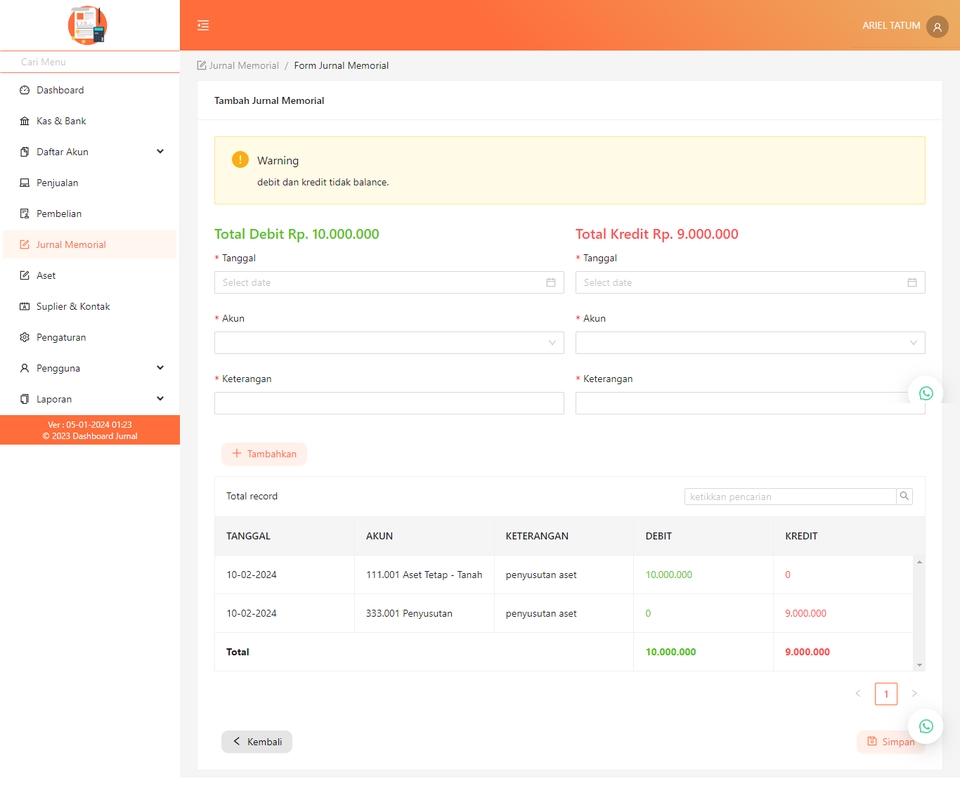Click the Suplier & Kontak icon
The image size is (960, 793).
point(24,306)
